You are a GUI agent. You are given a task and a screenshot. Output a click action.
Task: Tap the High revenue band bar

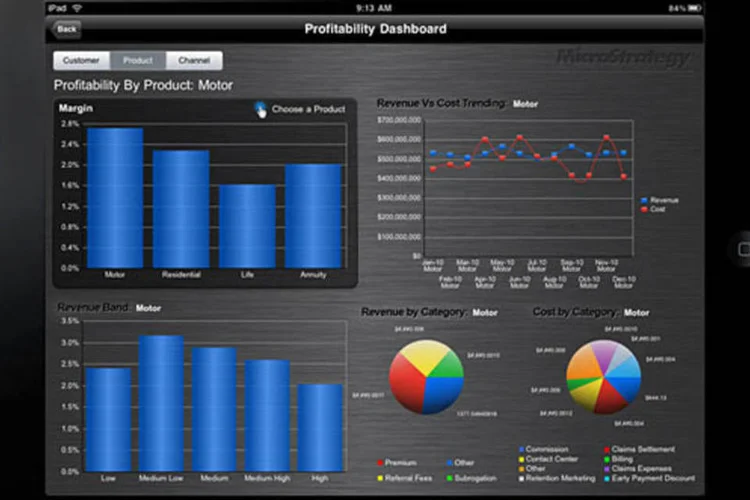tap(320, 428)
